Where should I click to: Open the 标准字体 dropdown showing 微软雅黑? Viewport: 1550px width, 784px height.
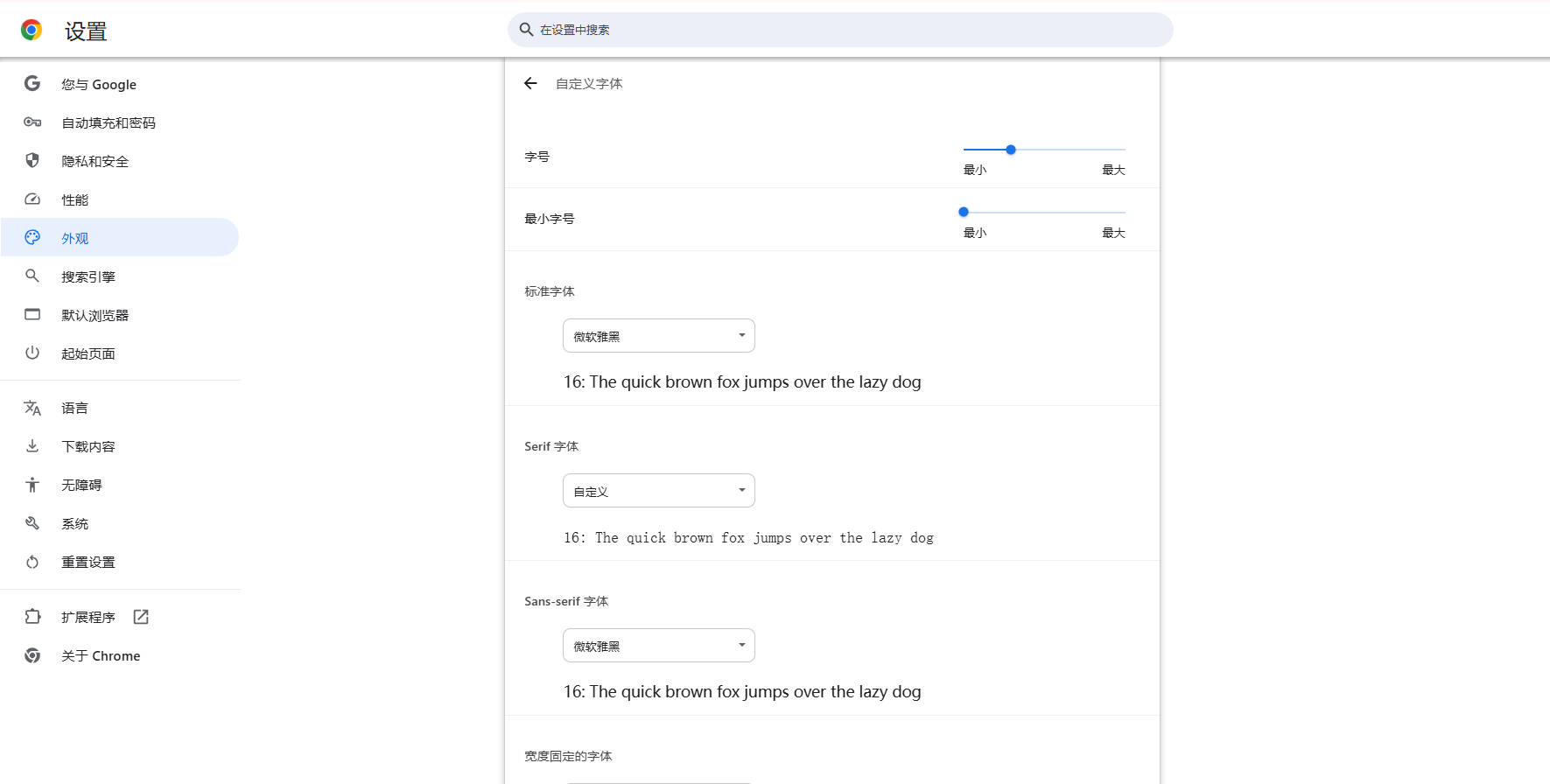point(659,336)
